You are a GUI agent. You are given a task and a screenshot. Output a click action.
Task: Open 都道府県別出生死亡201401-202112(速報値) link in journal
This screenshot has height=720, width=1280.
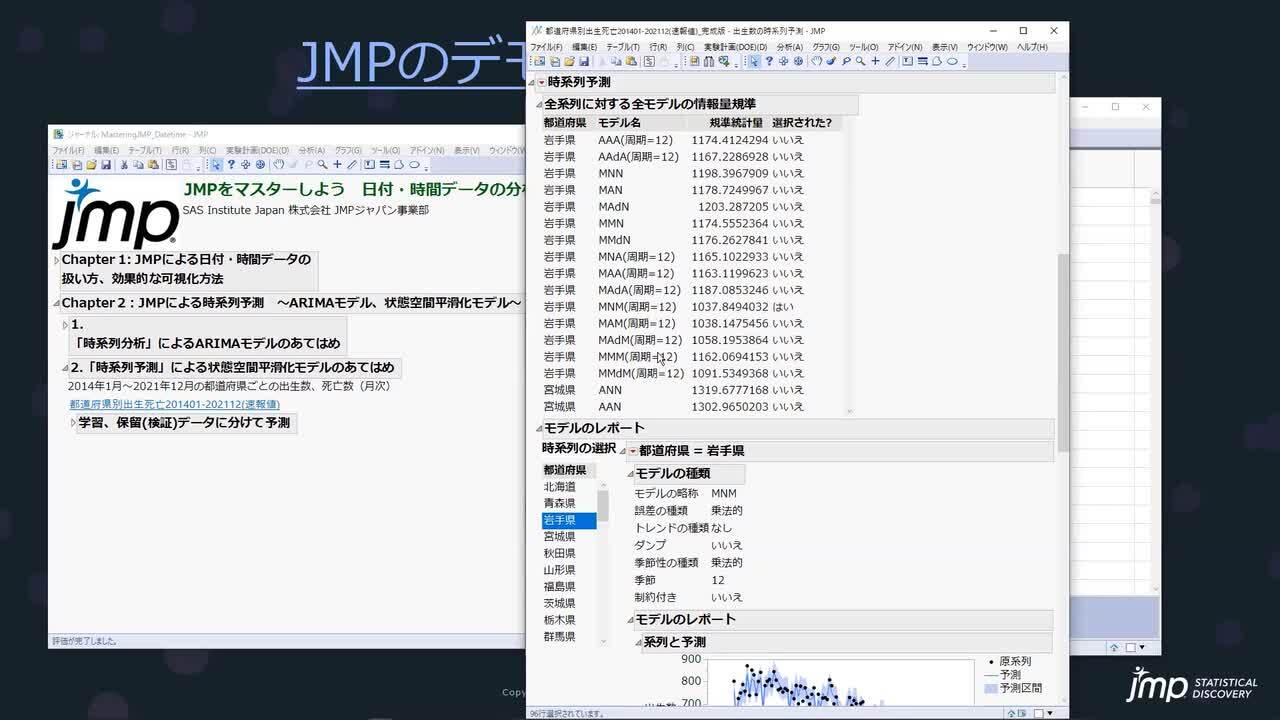[175, 405]
